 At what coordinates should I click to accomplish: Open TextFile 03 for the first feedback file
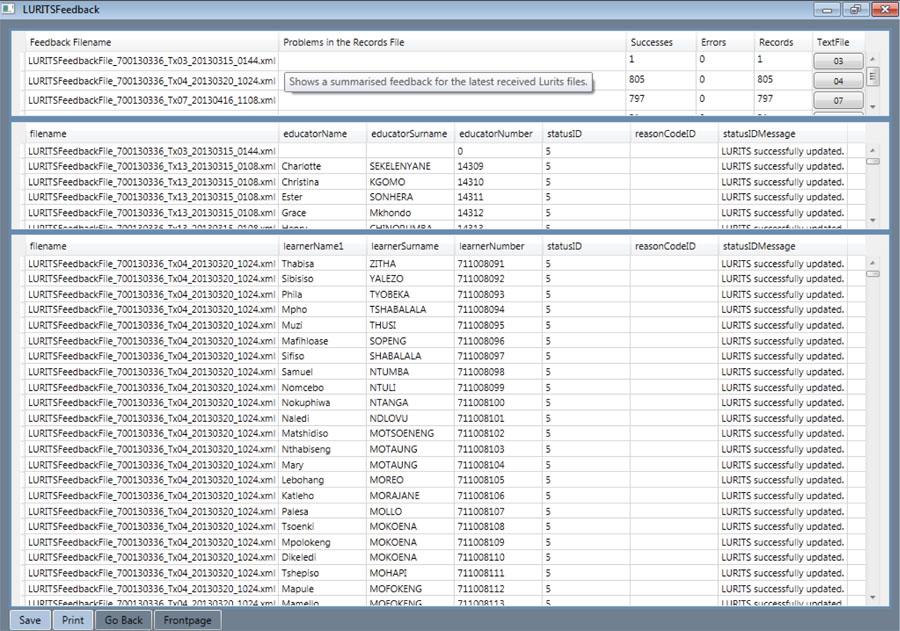point(838,60)
